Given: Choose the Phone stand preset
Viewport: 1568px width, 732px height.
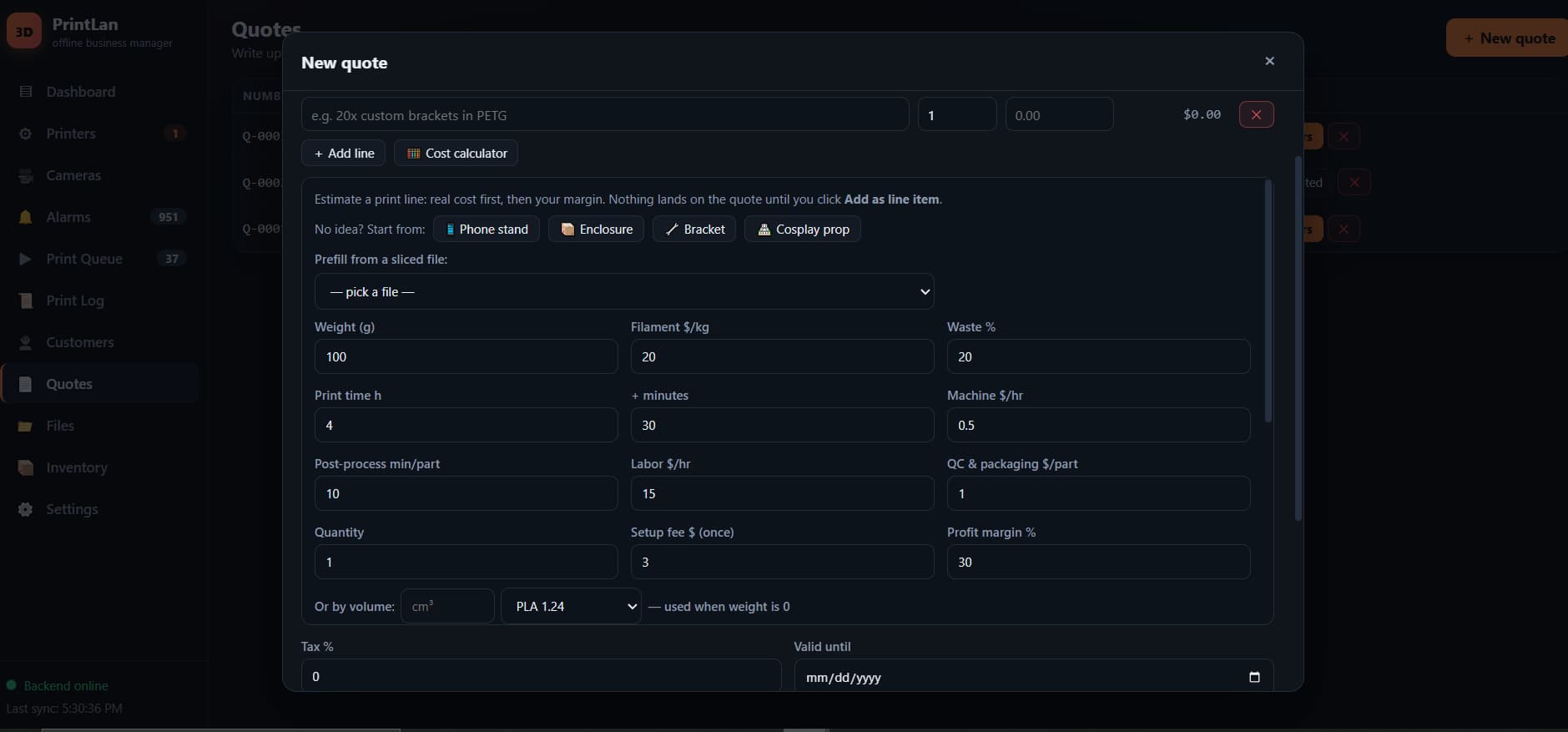Looking at the screenshot, I should [487, 229].
